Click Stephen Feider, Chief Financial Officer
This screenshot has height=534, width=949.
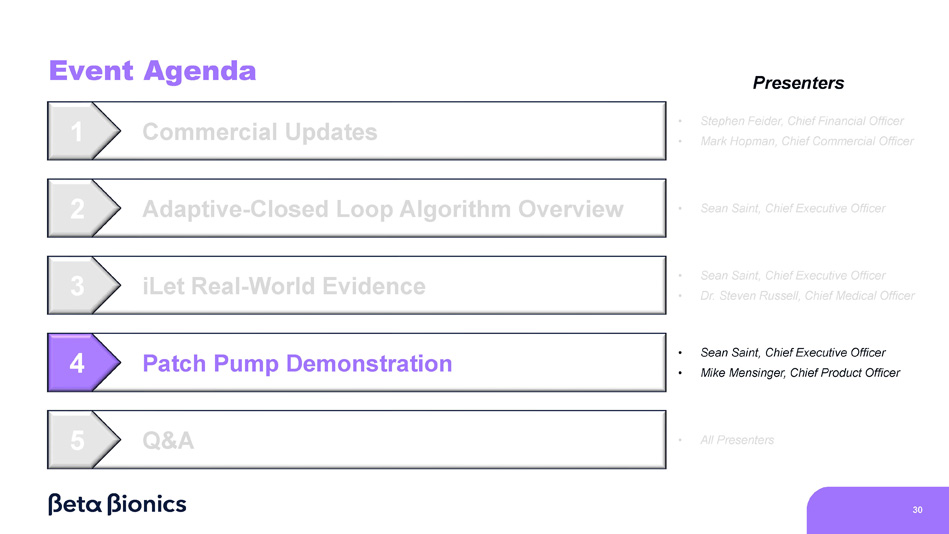pyautogui.click(x=801, y=121)
